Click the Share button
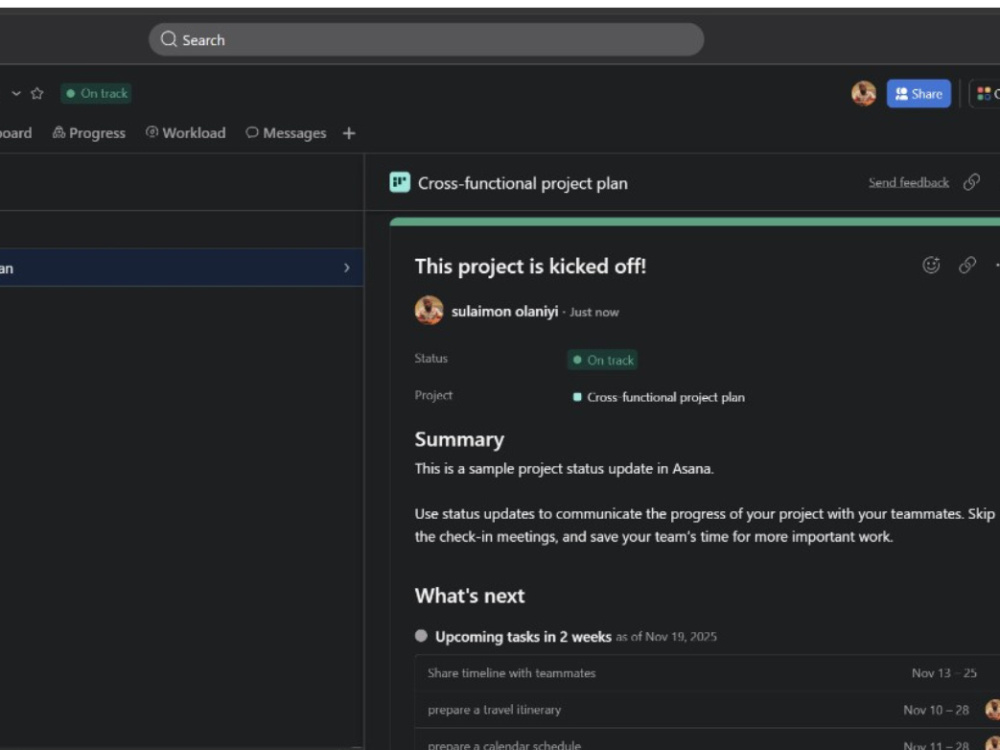 coord(918,94)
